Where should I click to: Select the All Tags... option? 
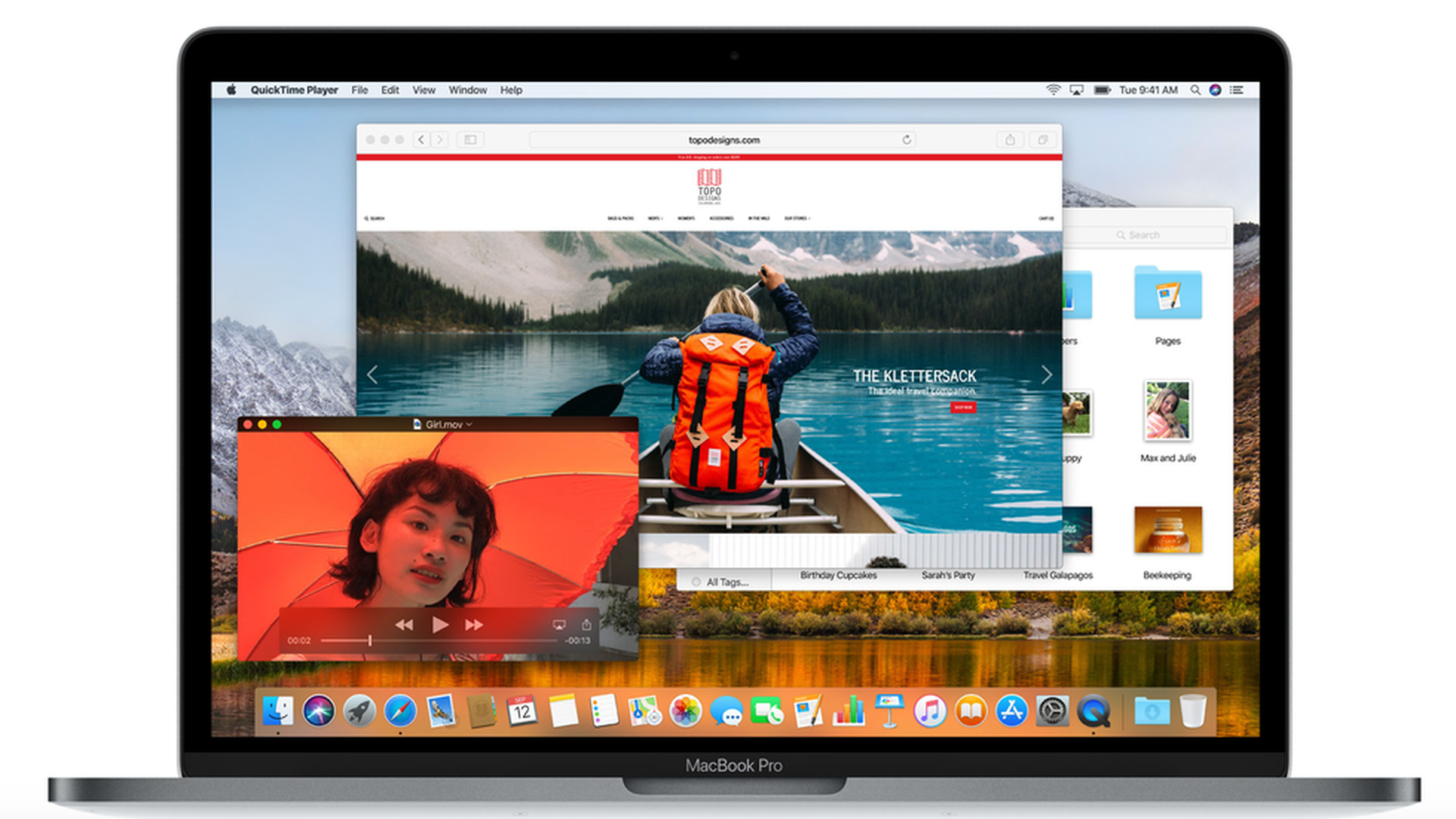(727, 582)
